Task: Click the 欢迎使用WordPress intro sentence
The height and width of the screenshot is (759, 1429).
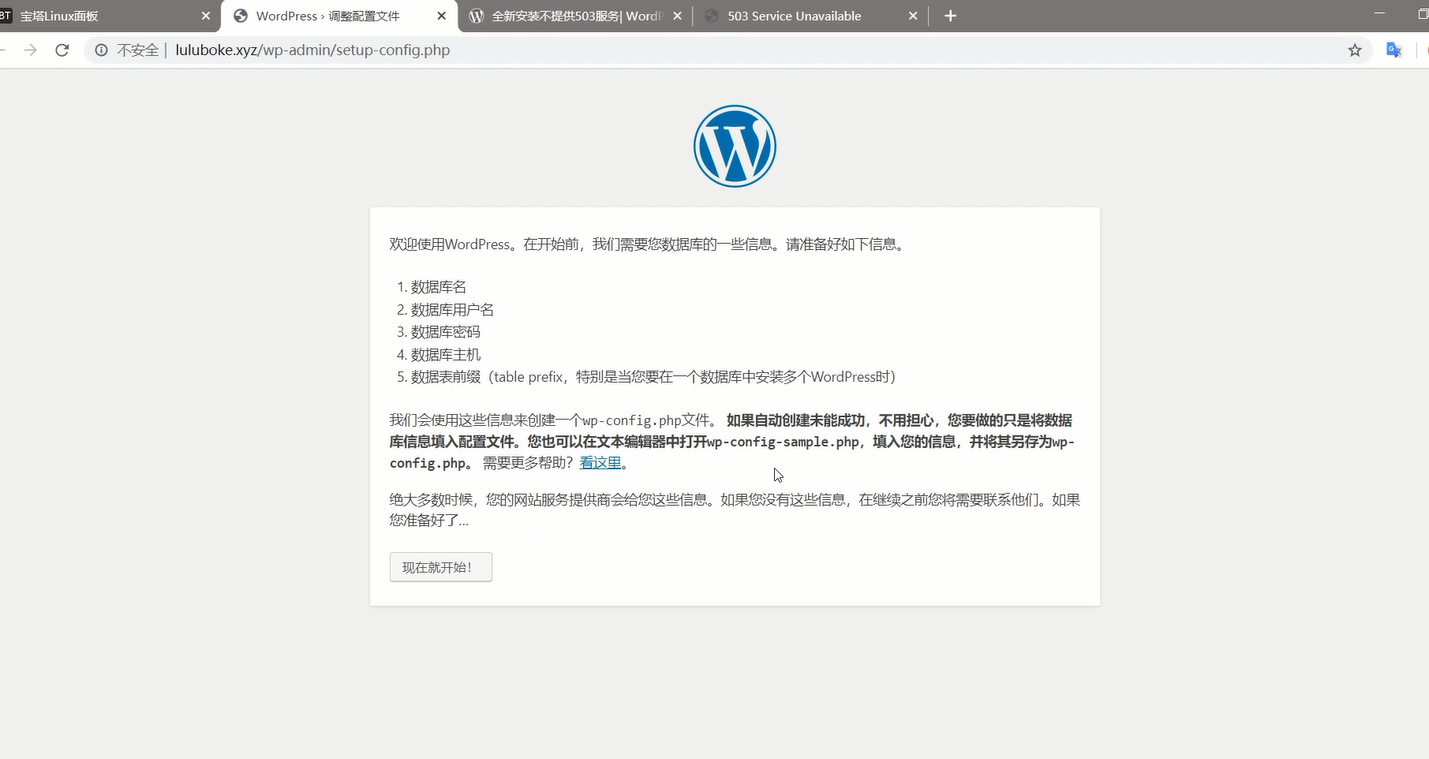Action: [648, 244]
